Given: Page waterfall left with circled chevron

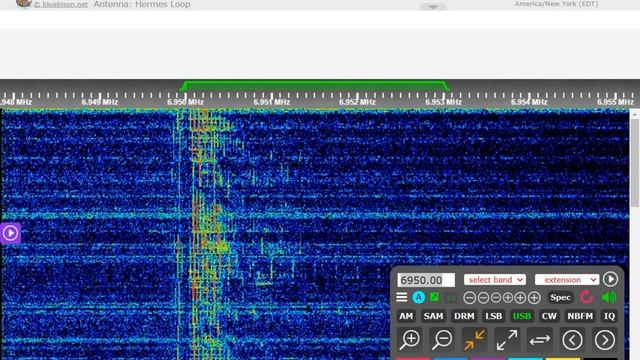Looking at the screenshot, I should coord(572,340).
